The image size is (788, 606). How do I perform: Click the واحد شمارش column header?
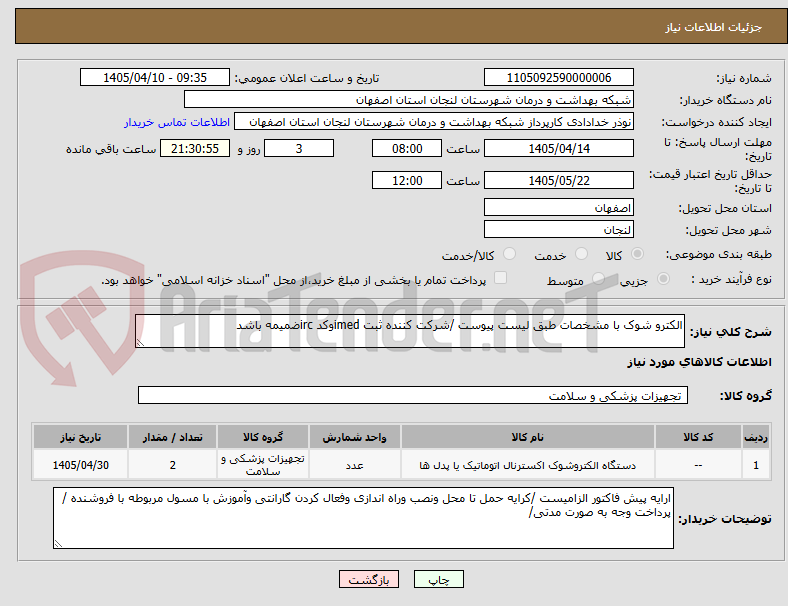click(x=354, y=437)
